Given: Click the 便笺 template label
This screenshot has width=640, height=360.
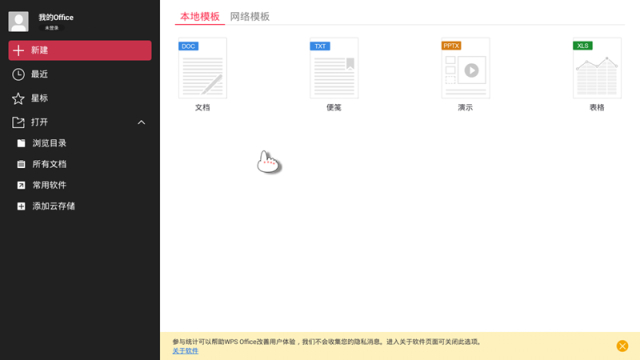Looking at the screenshot, I should tap(334, 108).
